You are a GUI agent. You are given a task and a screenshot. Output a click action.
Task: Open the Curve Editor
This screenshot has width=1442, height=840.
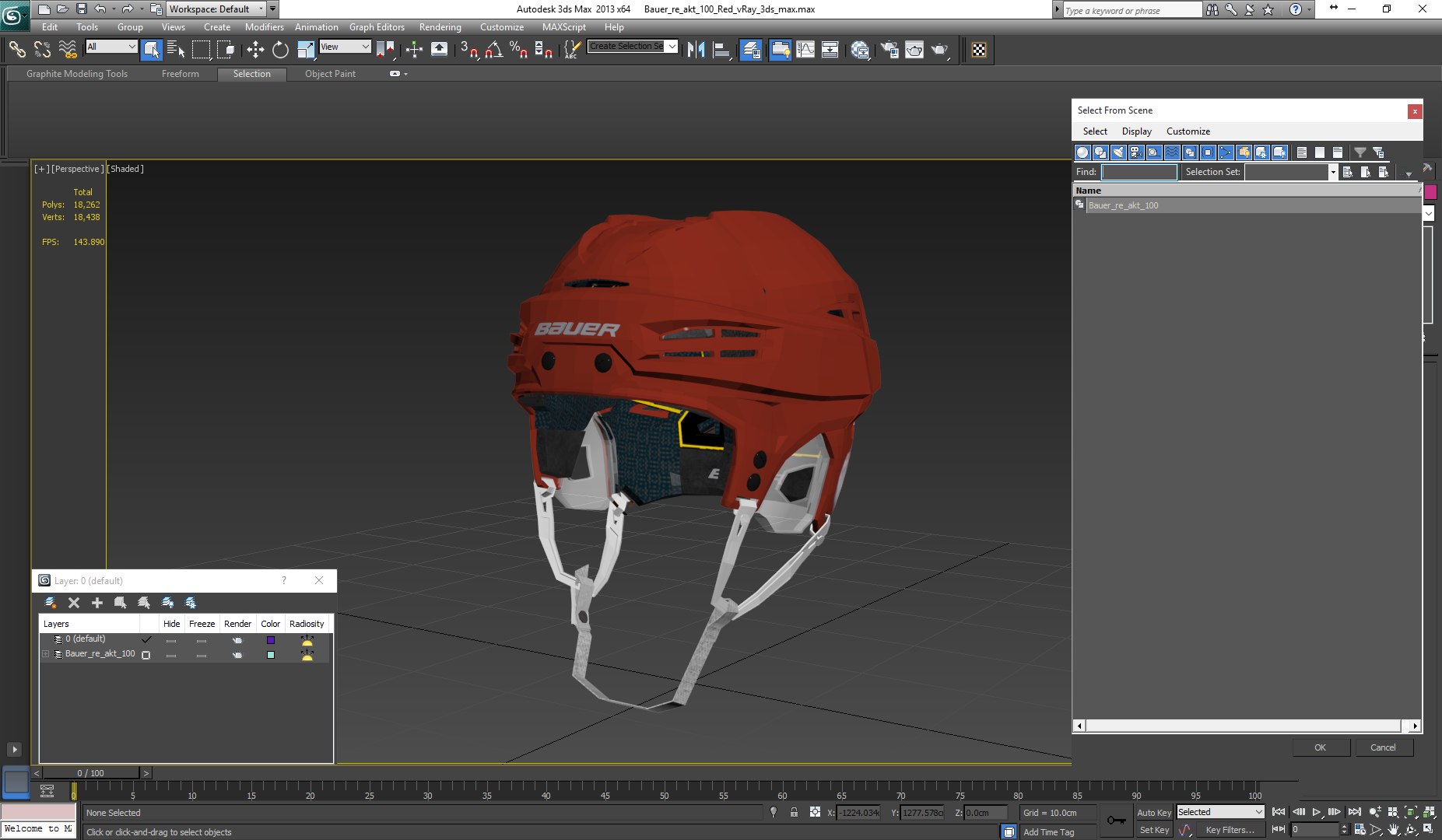(x=805, y=50)
